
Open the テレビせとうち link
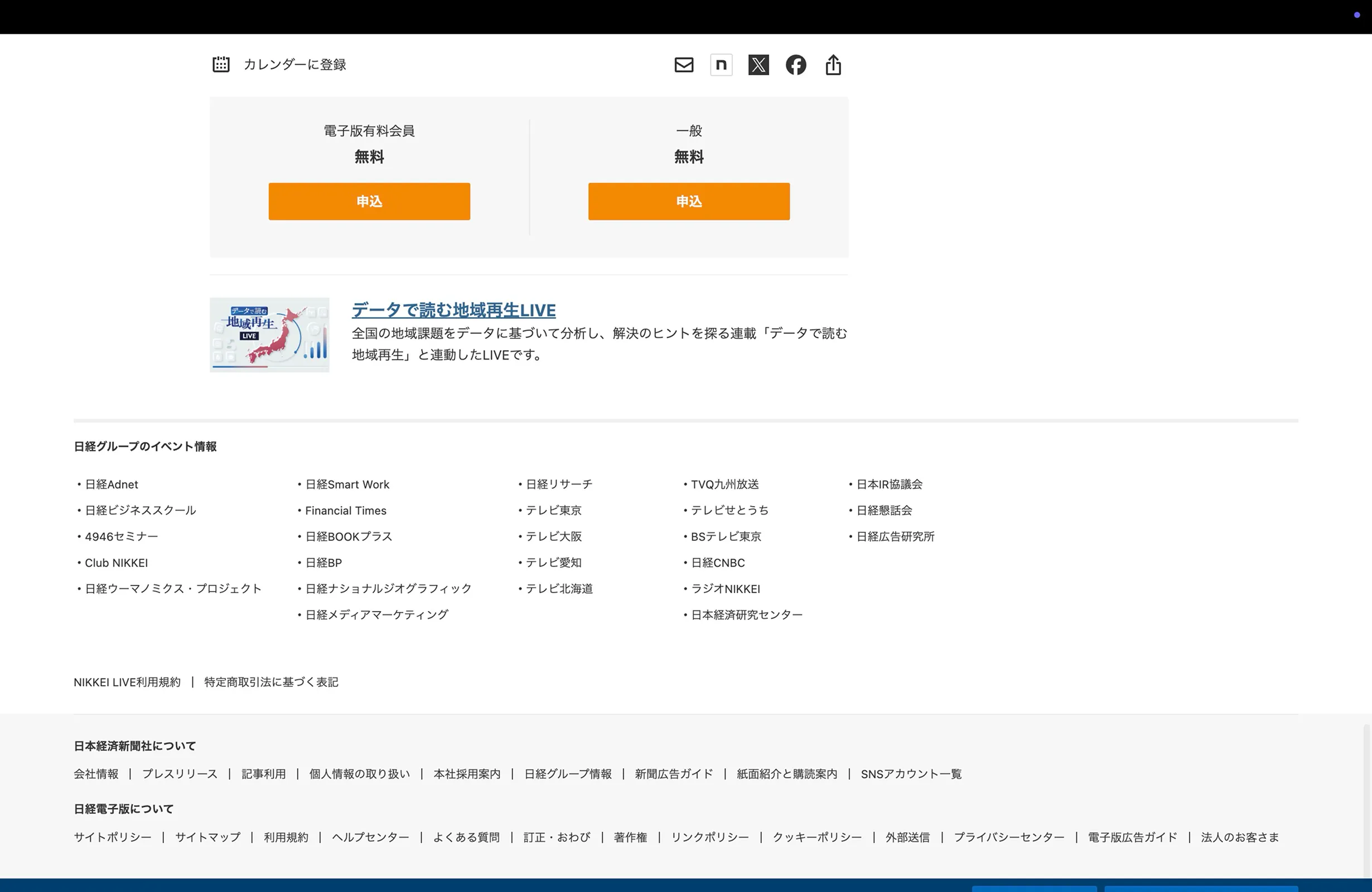730,511
